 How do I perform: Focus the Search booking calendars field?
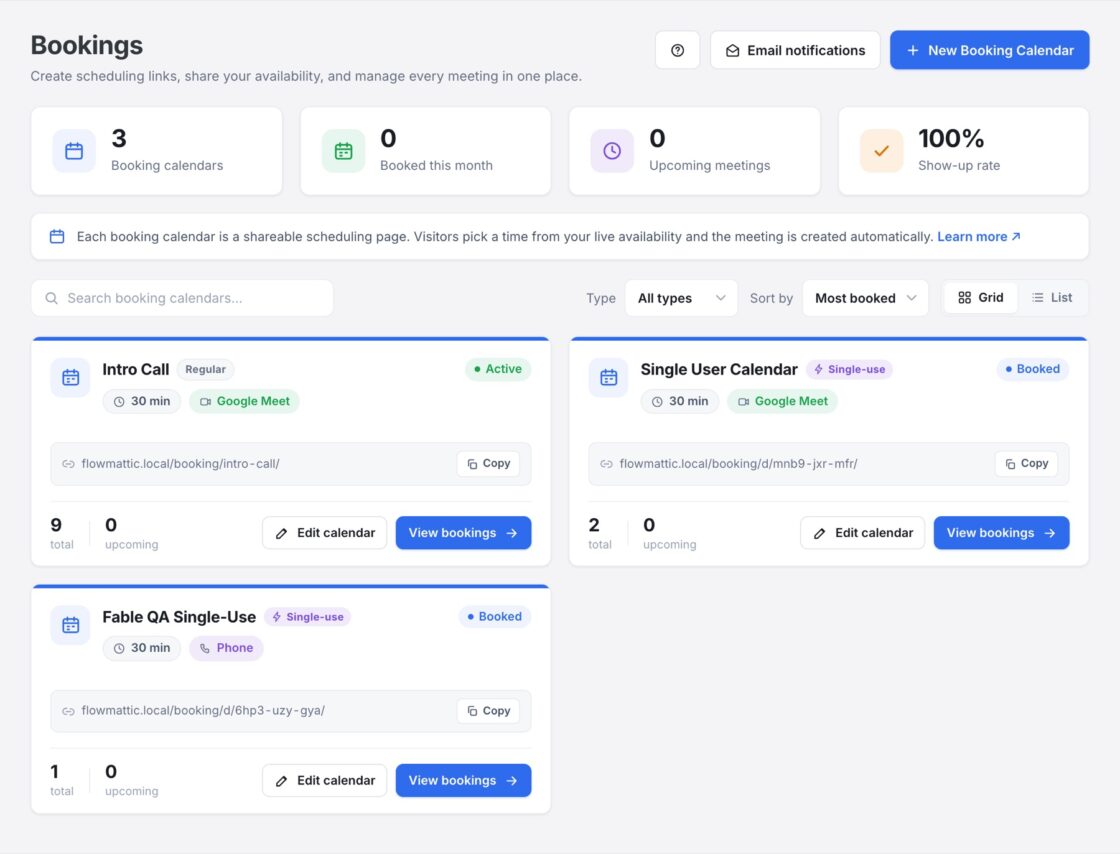[x=182, y=298]
